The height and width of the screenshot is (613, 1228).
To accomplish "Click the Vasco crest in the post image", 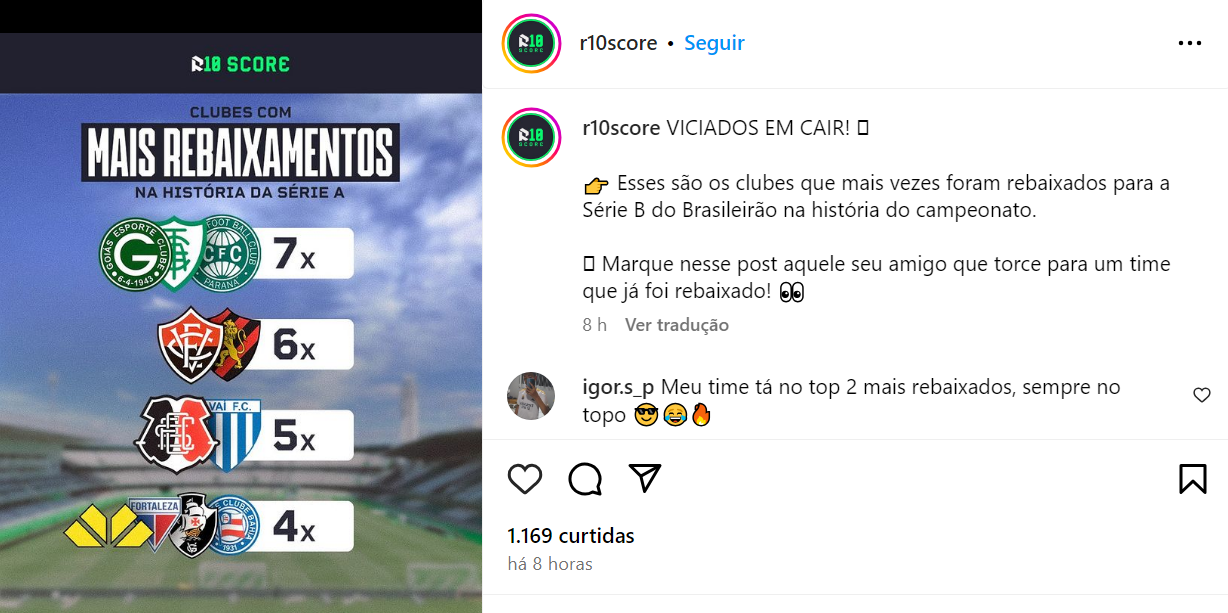I will [192, 526].
